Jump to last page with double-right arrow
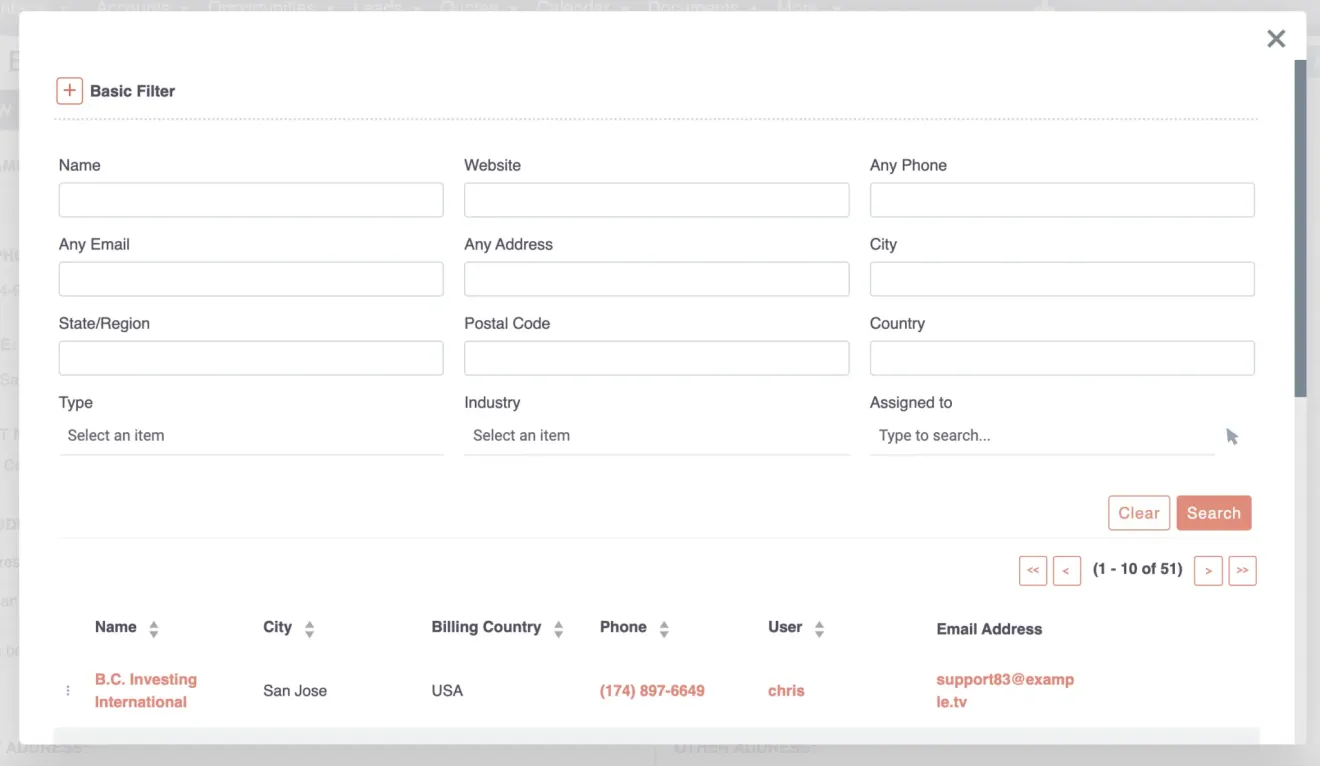 1243,570
